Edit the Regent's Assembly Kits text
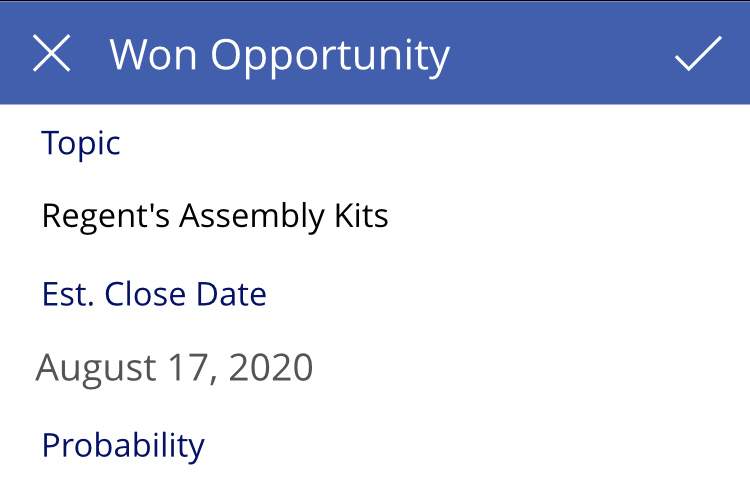The width and height of the screenshot is (750, 504). pyautogui.click(x=215, y=216)
